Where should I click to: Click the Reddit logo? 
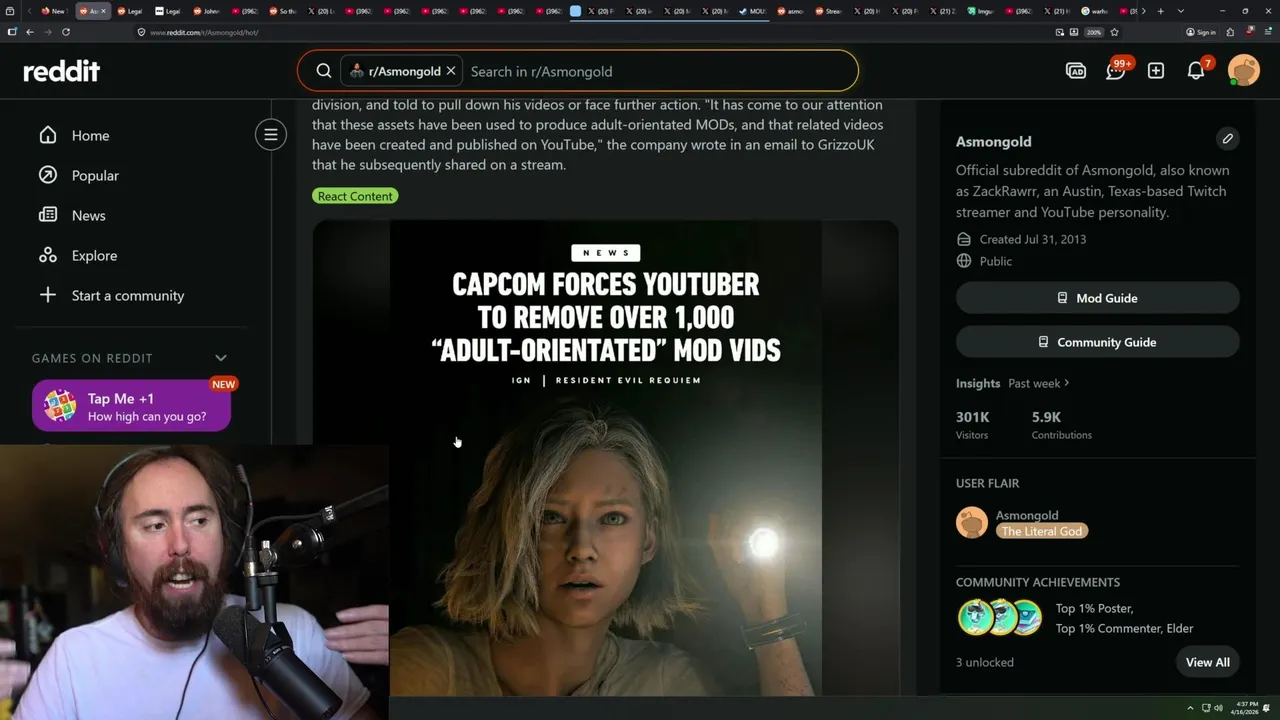click(x=62, y=71)
